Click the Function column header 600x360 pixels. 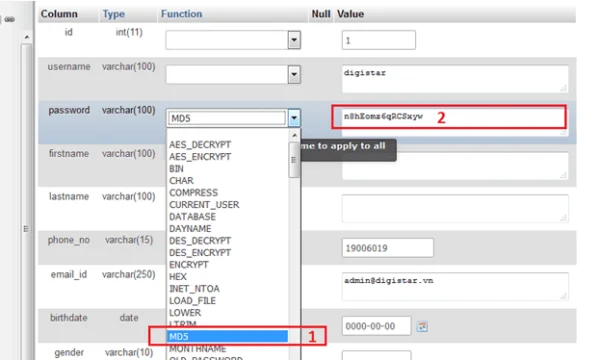[181, 14]
